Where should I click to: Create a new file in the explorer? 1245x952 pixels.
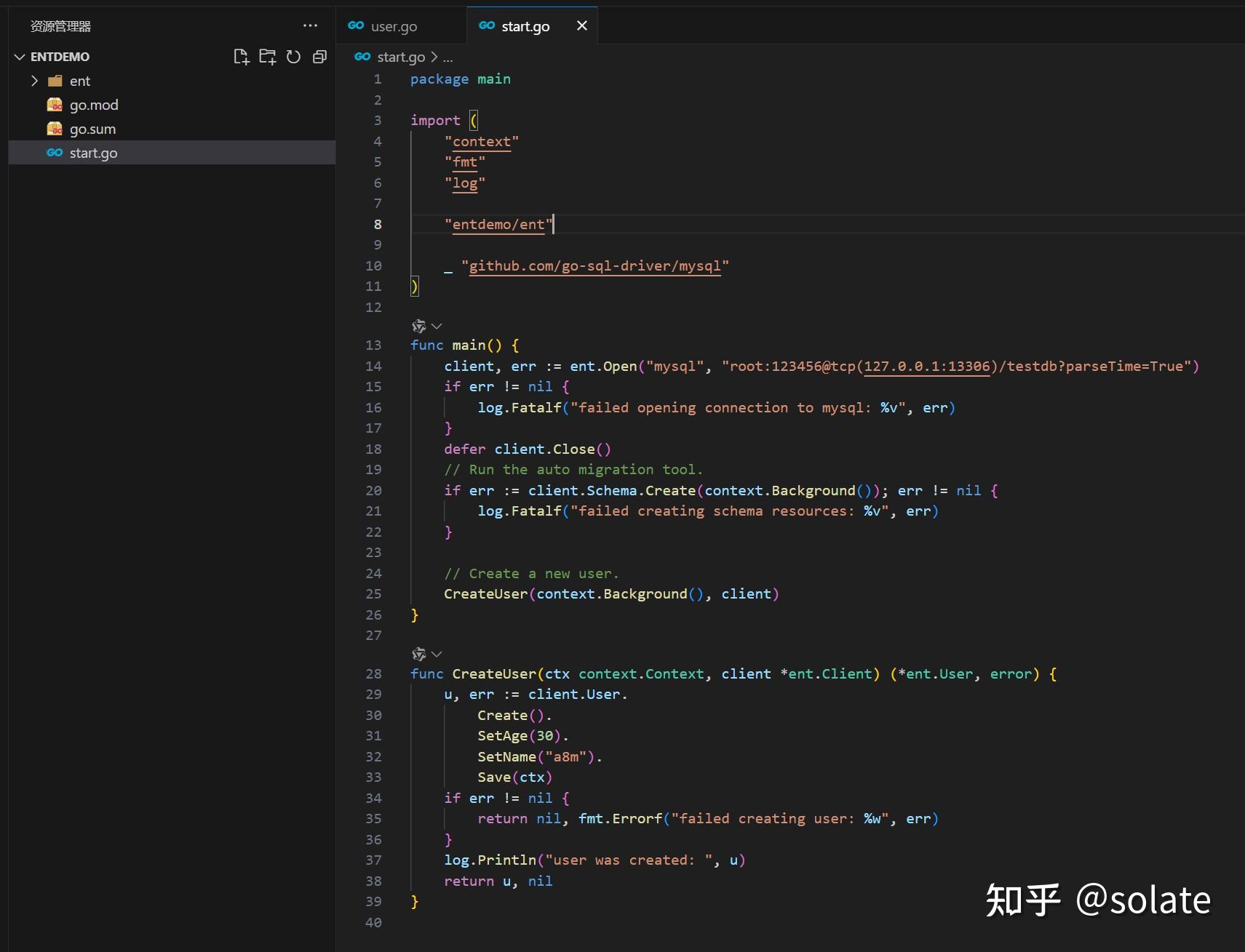242,57
